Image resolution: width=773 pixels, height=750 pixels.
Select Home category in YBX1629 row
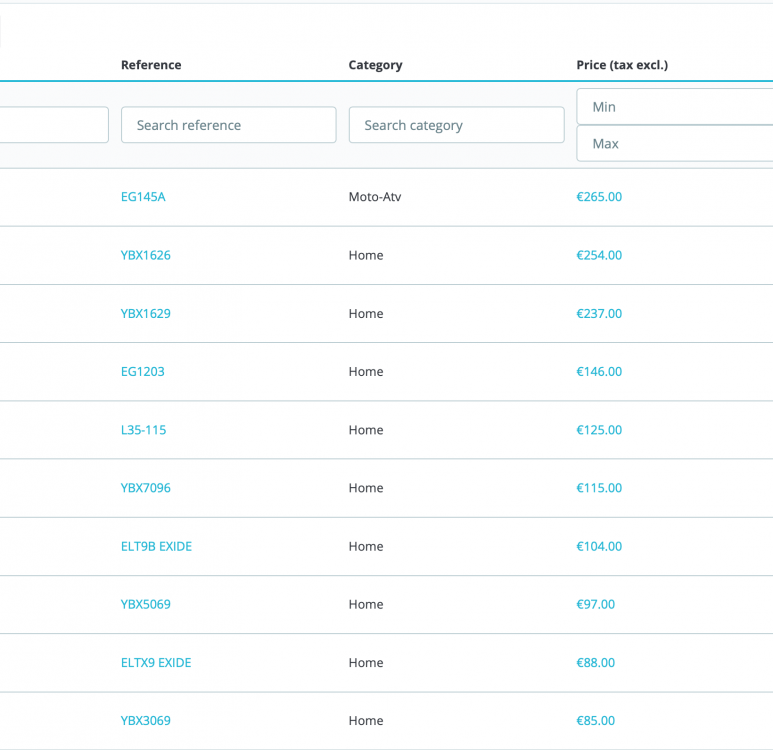point(366,314)
